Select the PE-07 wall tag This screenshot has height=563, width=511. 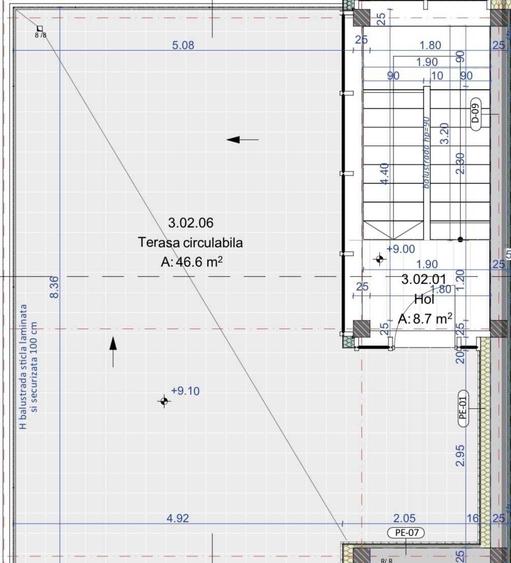coord(406,532)
